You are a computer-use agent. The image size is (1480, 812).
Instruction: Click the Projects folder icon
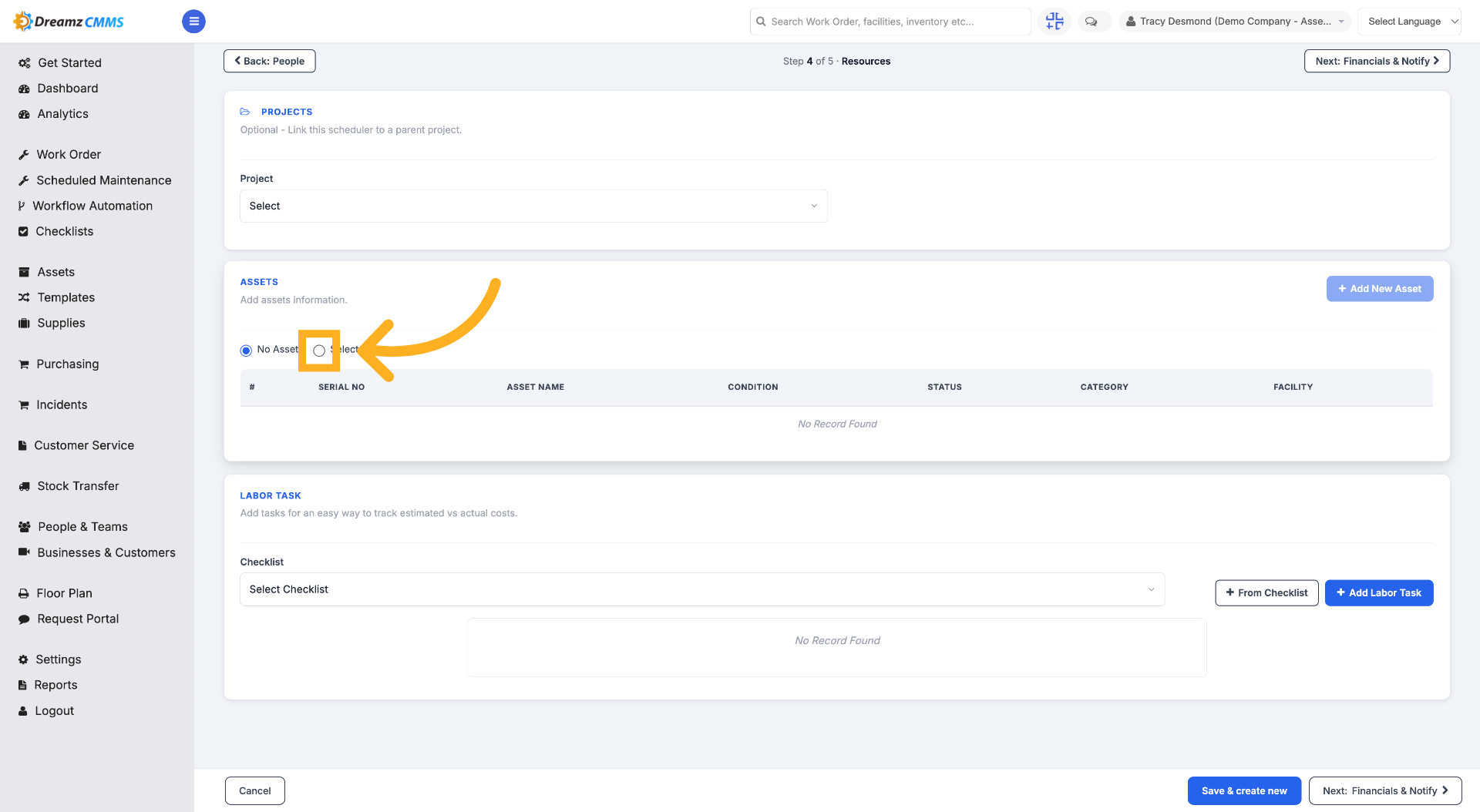coord(245,112)
